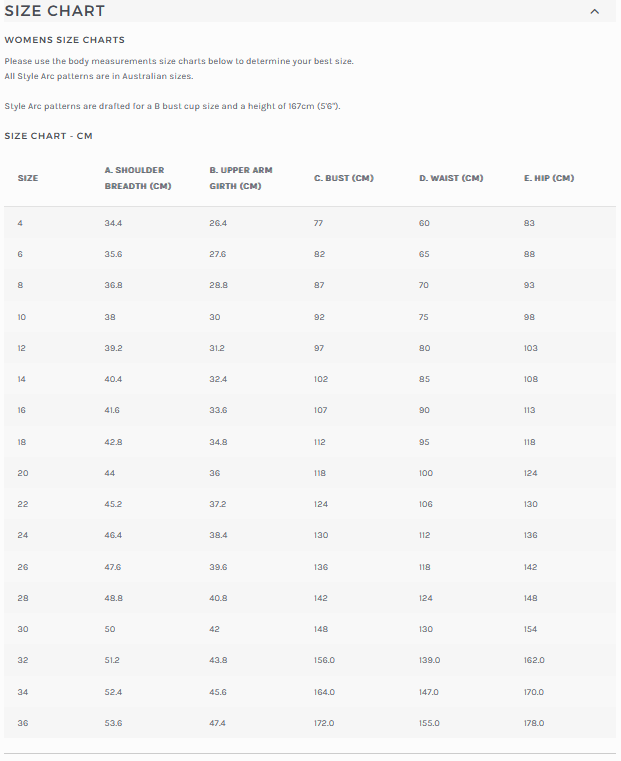Click the Womens Size Charts subheading
Viewport: 621px width, 761px height.
[65, 40]
